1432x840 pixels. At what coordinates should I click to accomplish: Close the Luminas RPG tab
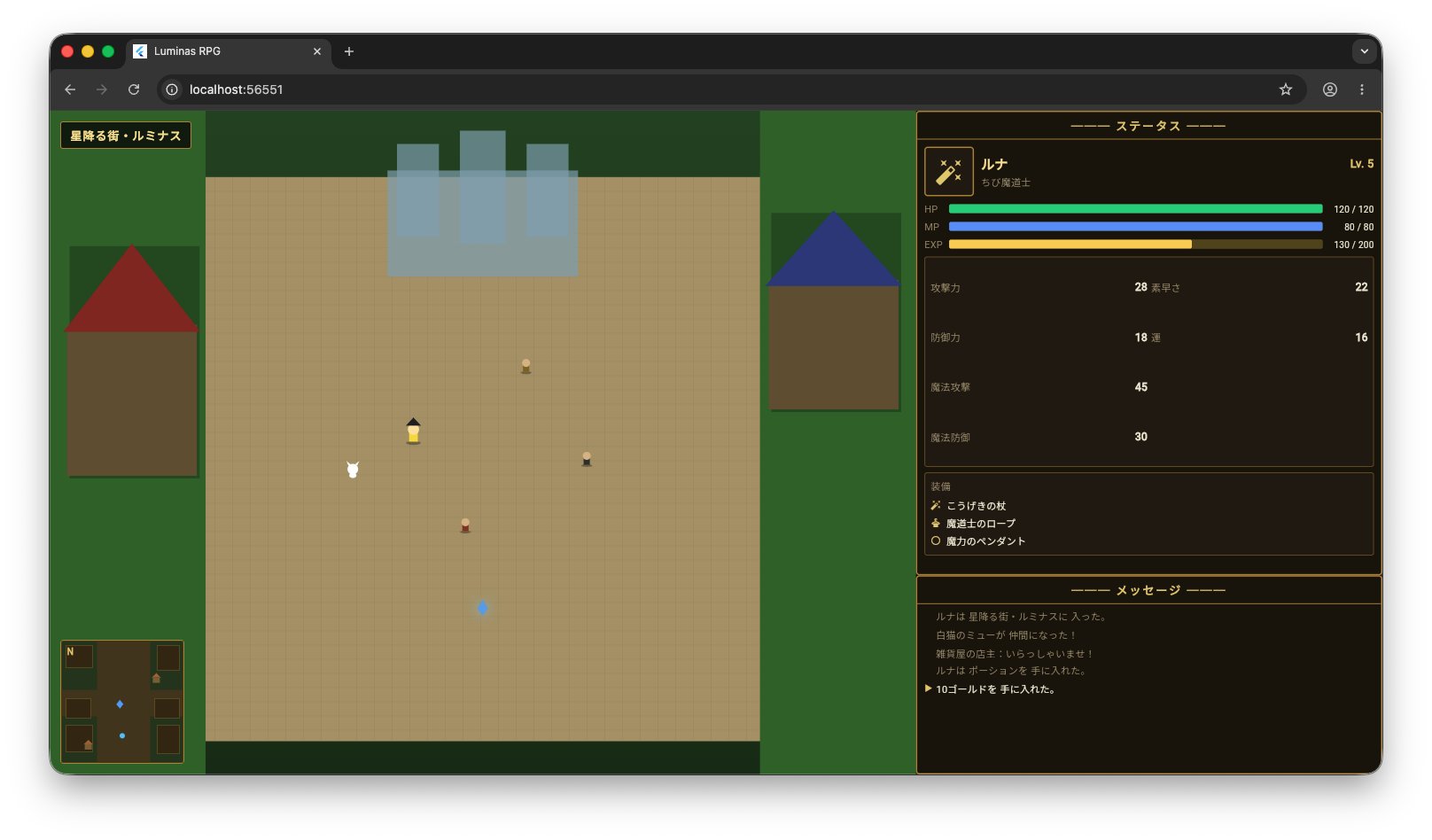[x=317, y=51]
